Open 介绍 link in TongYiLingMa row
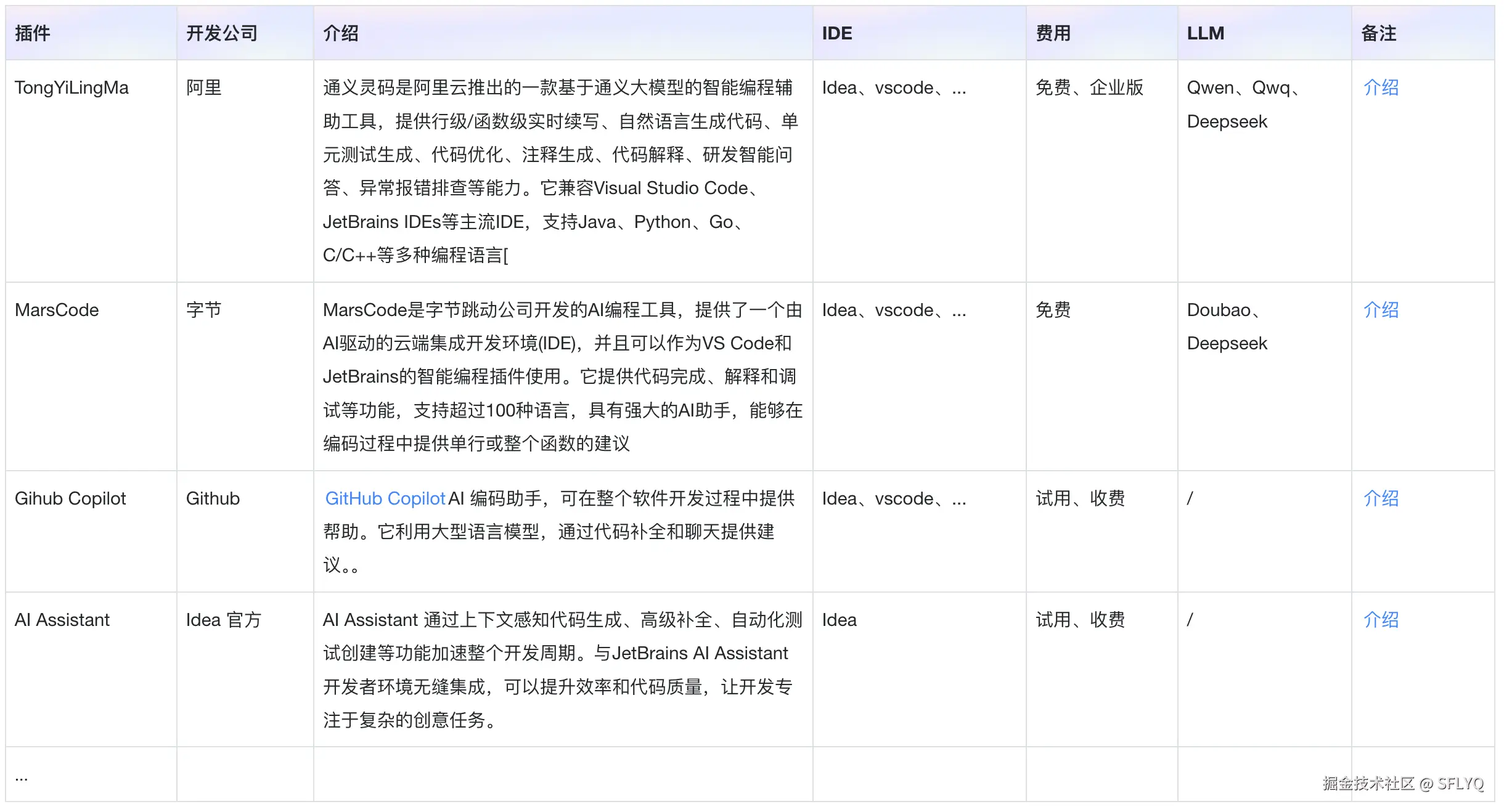Screen dimensions: 1504x812 tap(1380, 87)
